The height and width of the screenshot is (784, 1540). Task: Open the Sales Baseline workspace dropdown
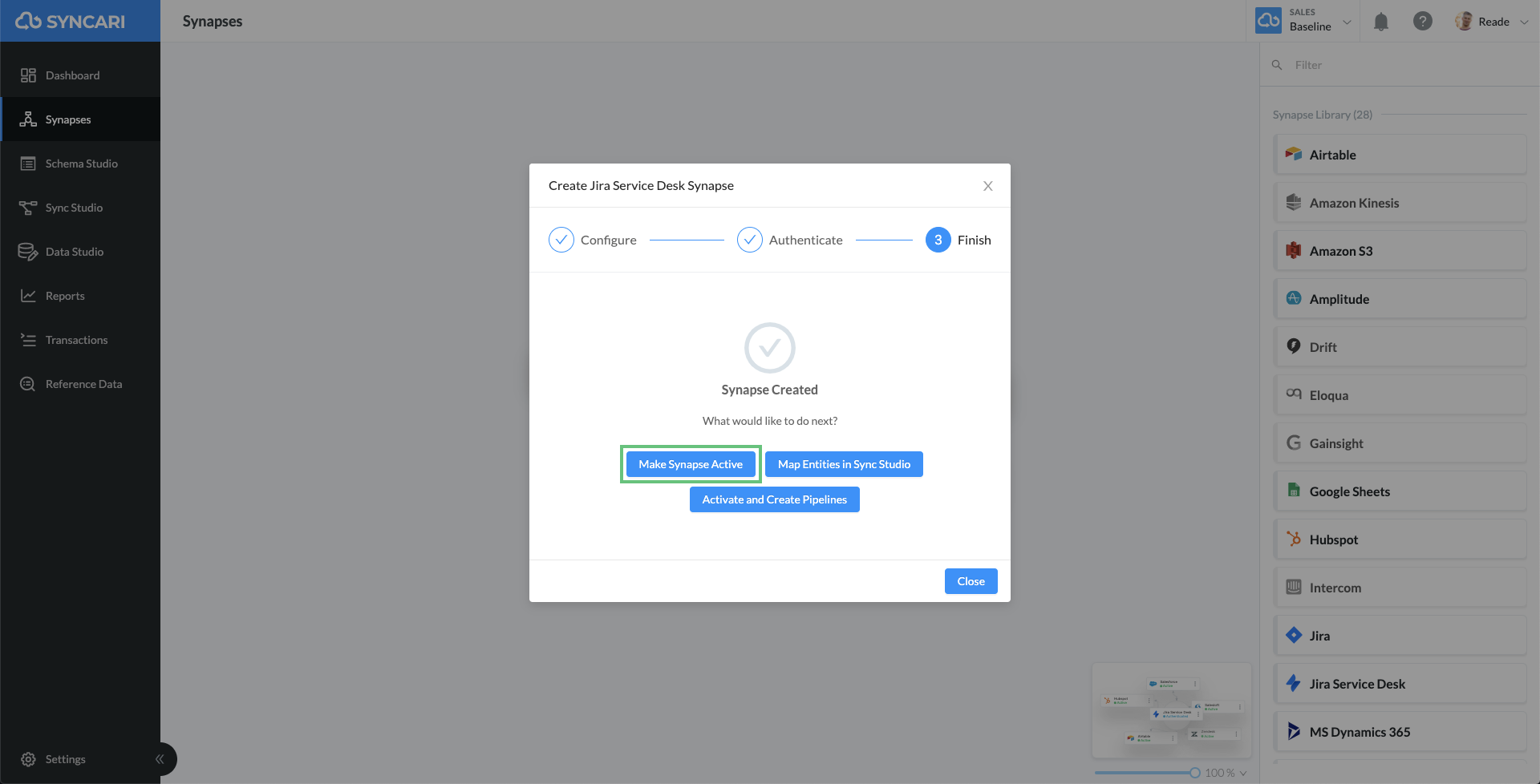coord(1304,21)
